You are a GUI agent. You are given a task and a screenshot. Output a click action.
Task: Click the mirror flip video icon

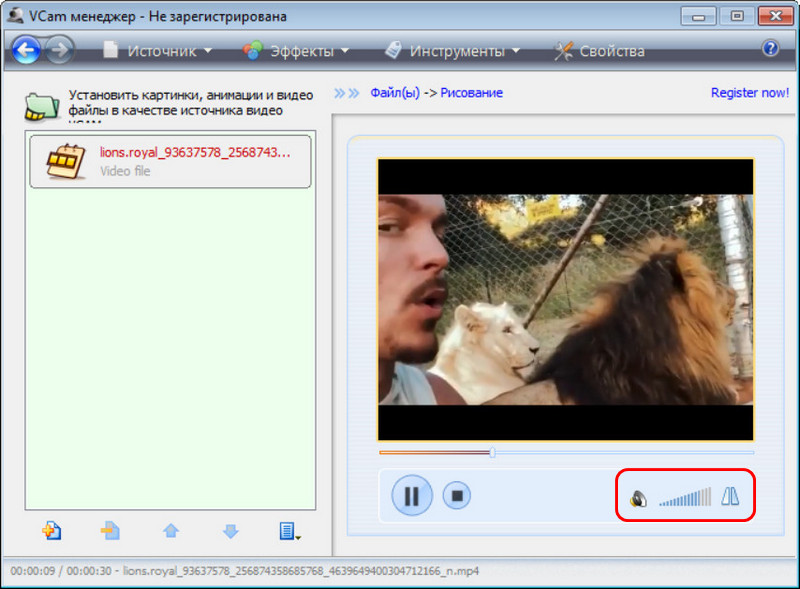coord(730,496)
